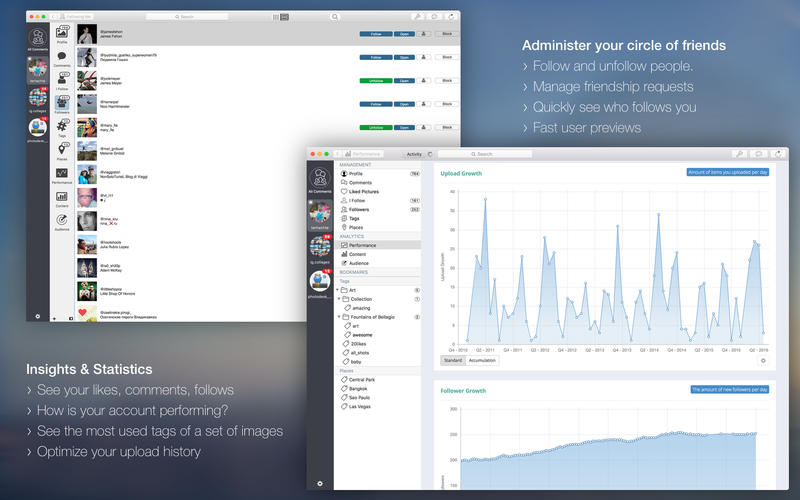Click the Audience target icon in back window

coord(62,219)
